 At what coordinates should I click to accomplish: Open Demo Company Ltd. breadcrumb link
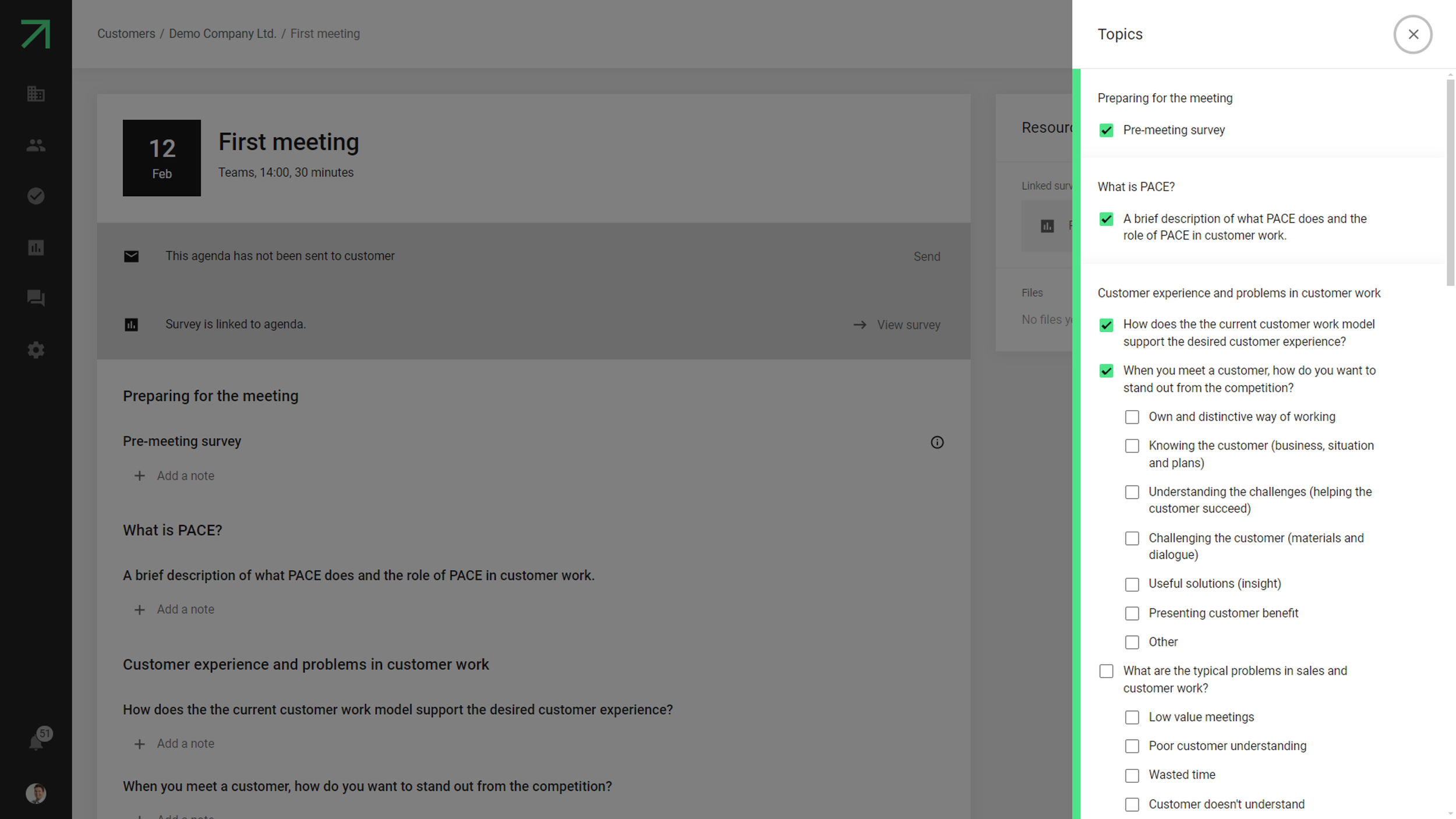point(222,34)
